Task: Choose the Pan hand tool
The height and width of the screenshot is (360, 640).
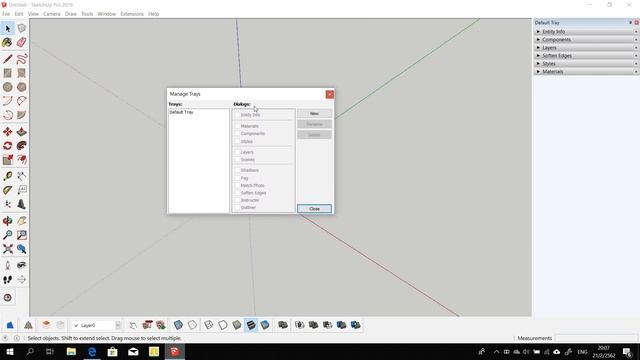Action: 22,221
